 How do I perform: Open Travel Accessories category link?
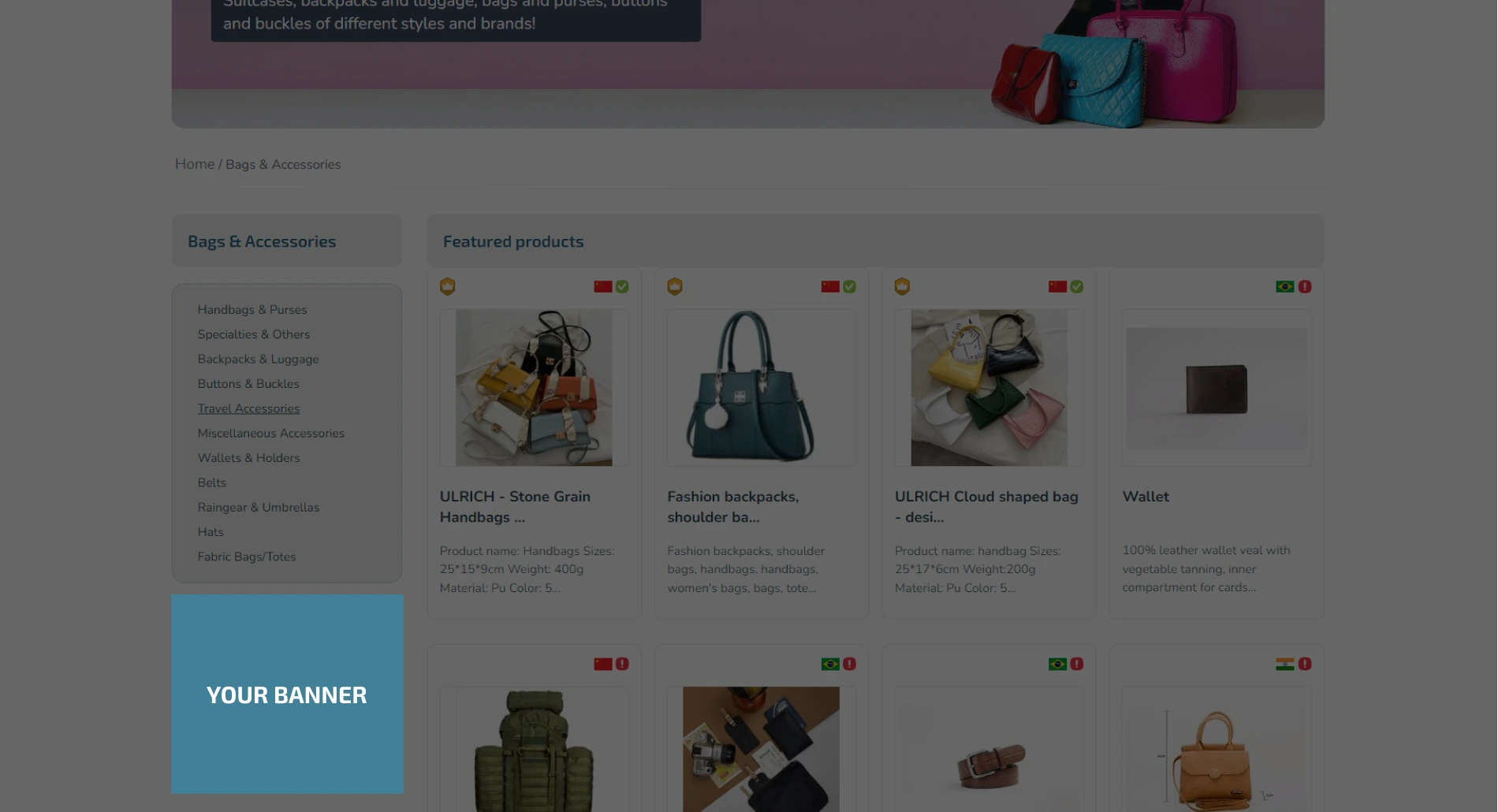point(248,408)
